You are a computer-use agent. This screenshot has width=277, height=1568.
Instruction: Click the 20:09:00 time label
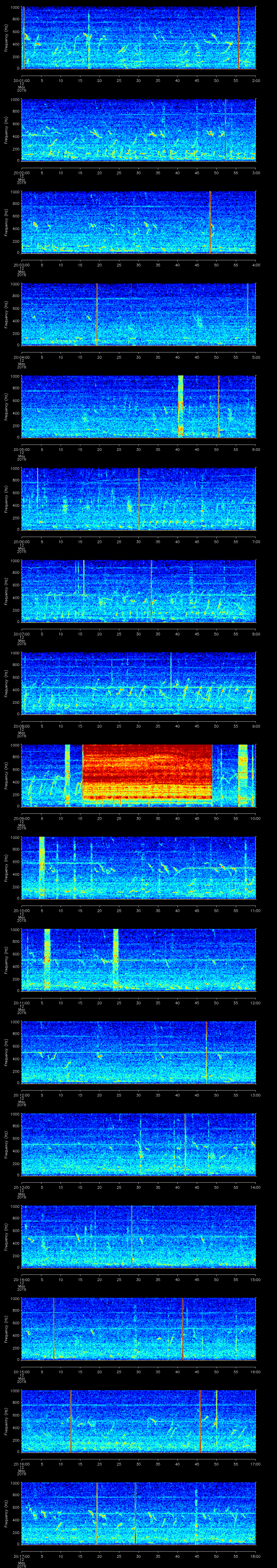click(21, 819)
